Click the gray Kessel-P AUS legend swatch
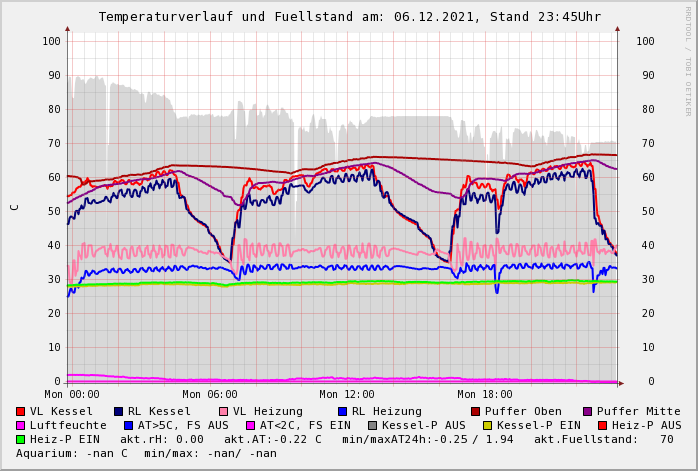The height and width of the screenshot is (471, 698). click(372, 425)
